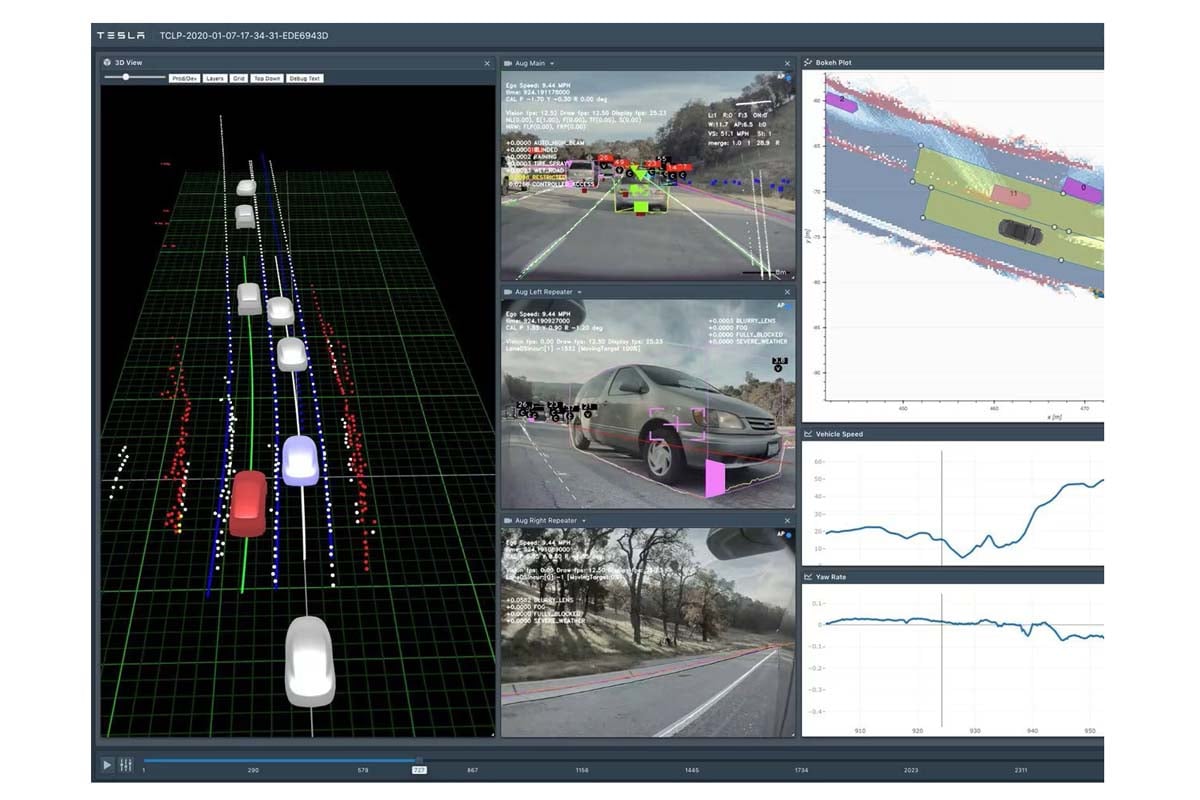
Task: Open the playback settings sliders icon
Action: pyautogui.click(x=126, y=764)
